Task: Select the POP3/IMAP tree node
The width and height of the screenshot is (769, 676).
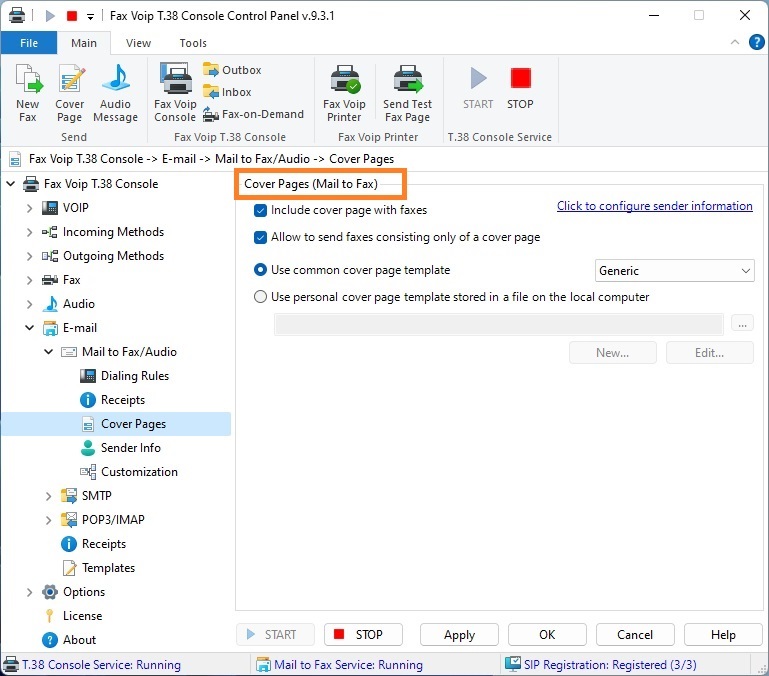Action: tap(113, 520)
